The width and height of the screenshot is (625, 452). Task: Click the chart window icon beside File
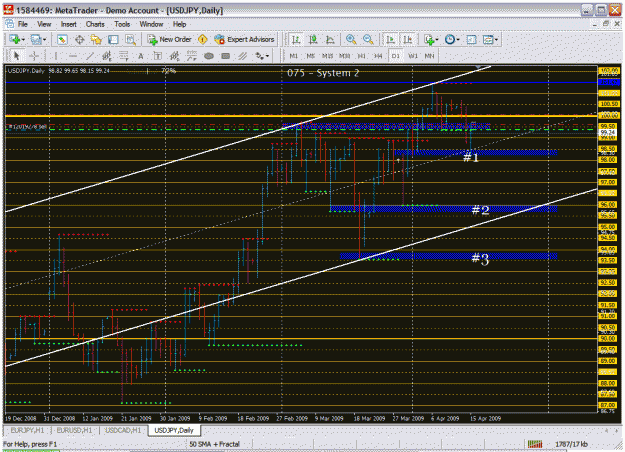9,24
